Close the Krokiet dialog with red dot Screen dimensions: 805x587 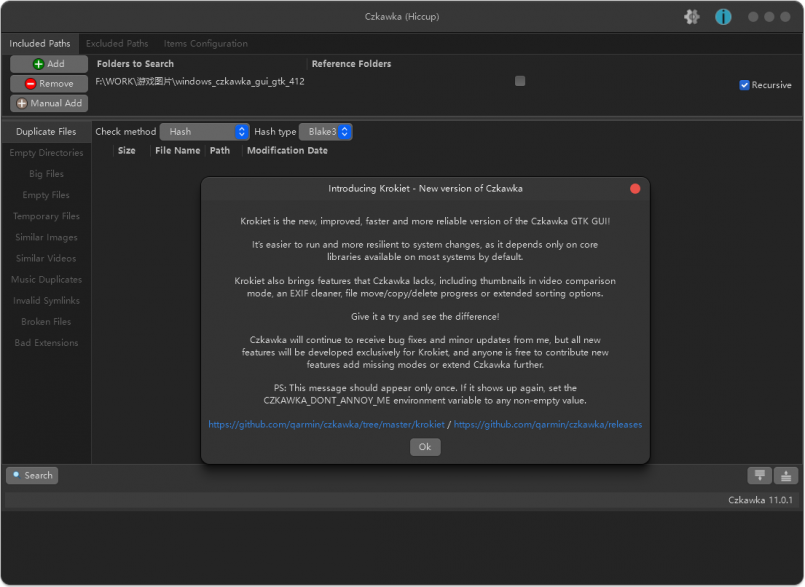(635, 188)
